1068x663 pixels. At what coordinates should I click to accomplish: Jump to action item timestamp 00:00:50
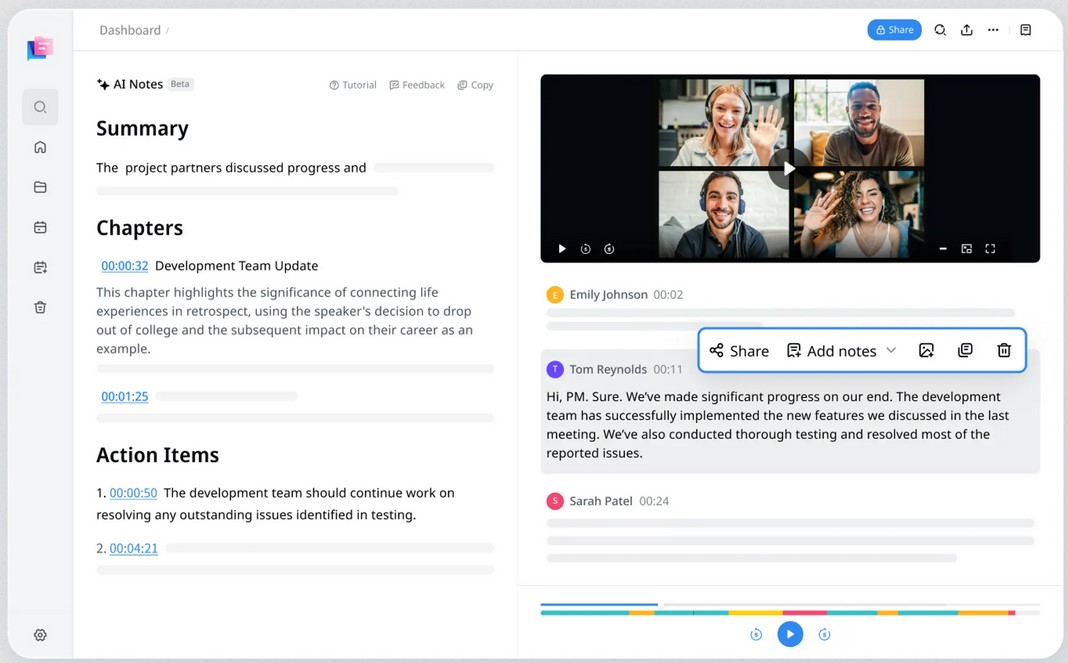(134, 493)
